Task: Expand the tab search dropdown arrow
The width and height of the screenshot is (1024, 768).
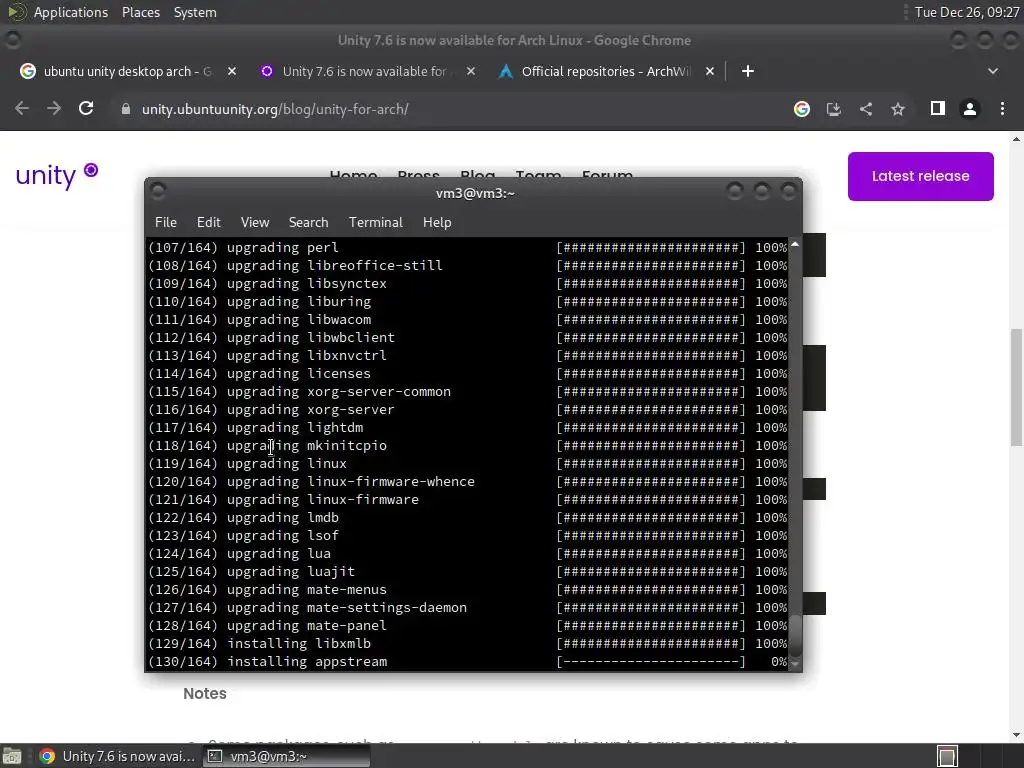Action: 993,71
